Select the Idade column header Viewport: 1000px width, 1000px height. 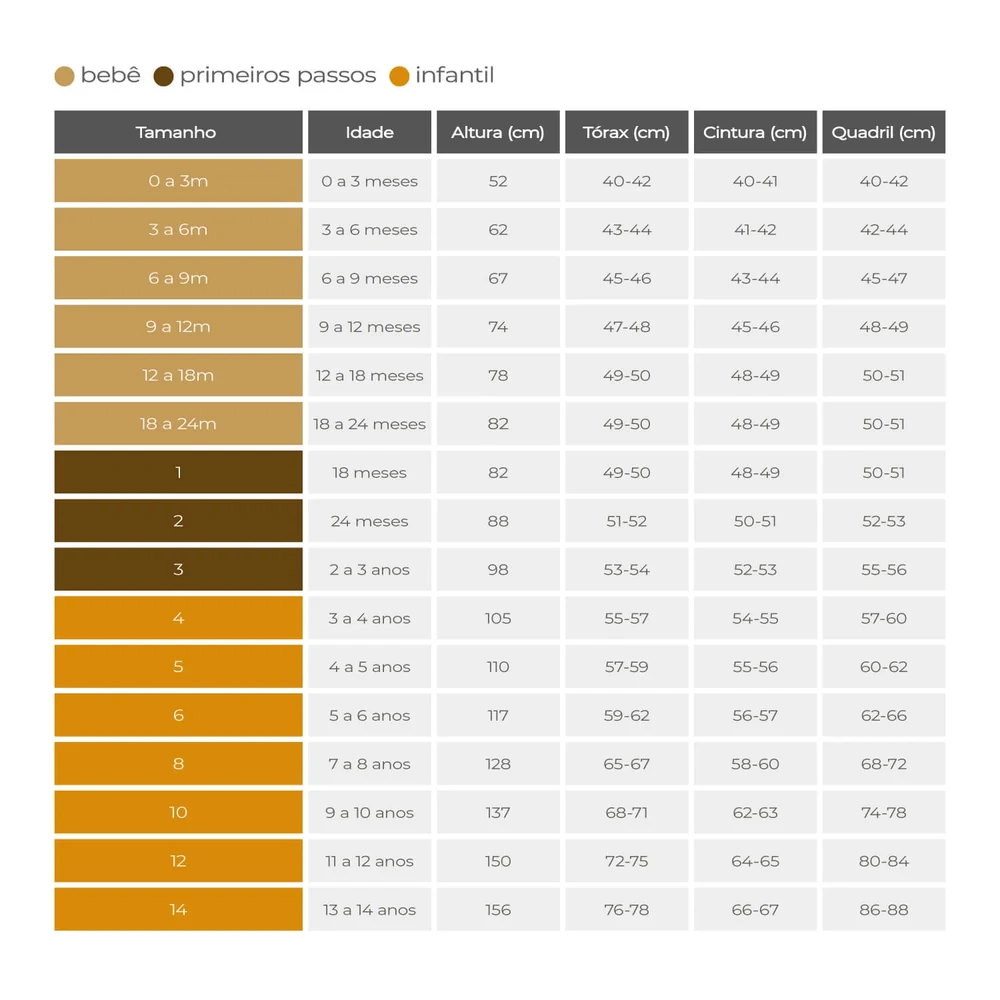tap(369, 132)
